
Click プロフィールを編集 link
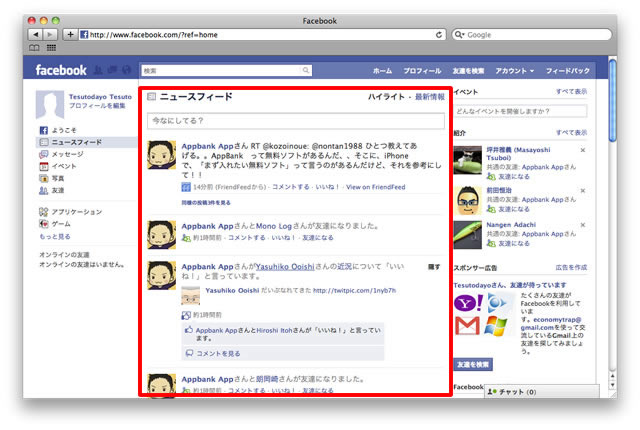(97, 106)
